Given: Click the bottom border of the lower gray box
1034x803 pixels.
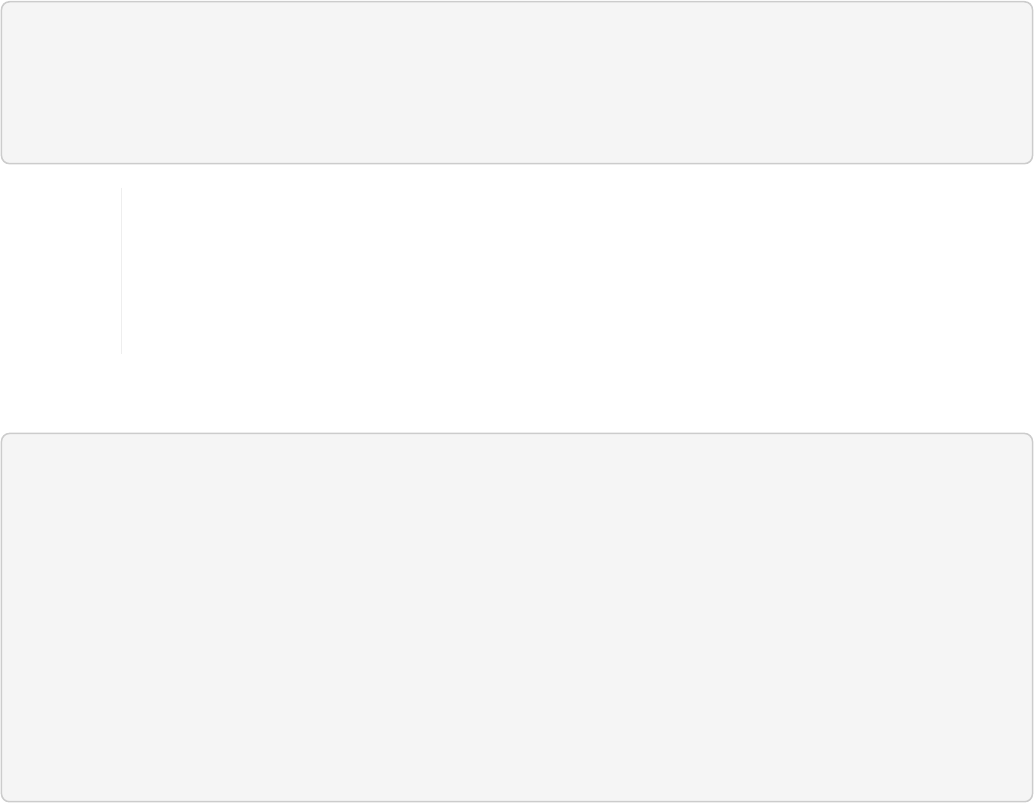Looking at the screenshot, I should pyautogui.click(x=517, y=801).
